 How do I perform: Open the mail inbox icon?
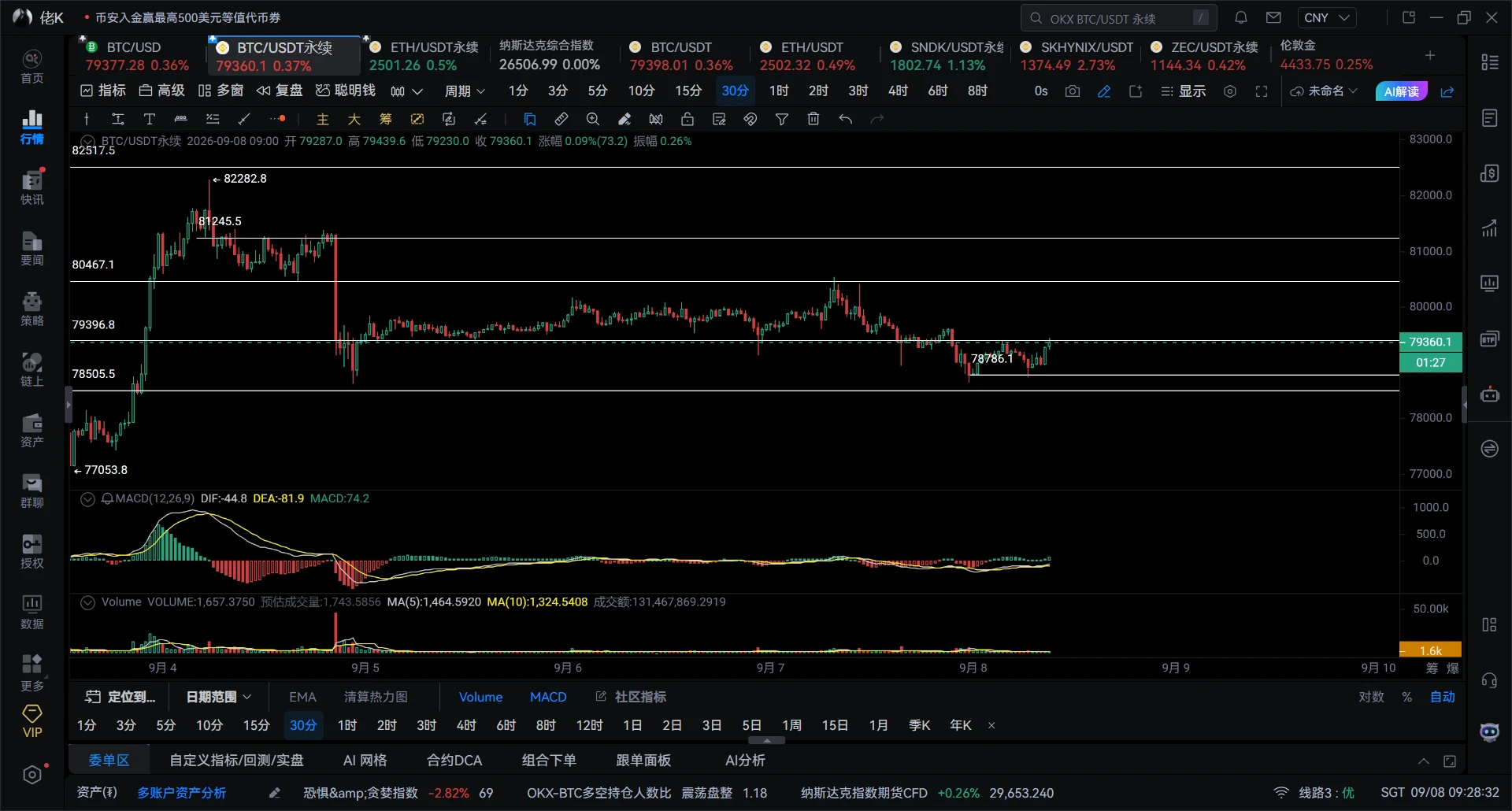point(1273,17)
